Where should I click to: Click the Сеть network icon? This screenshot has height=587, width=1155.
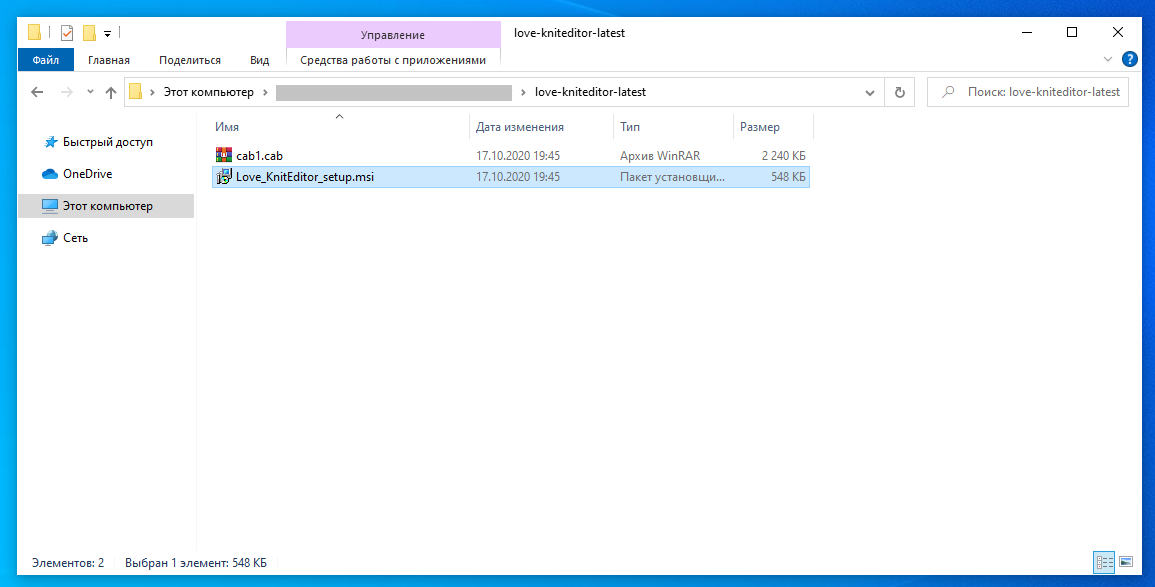coord(50,238)
